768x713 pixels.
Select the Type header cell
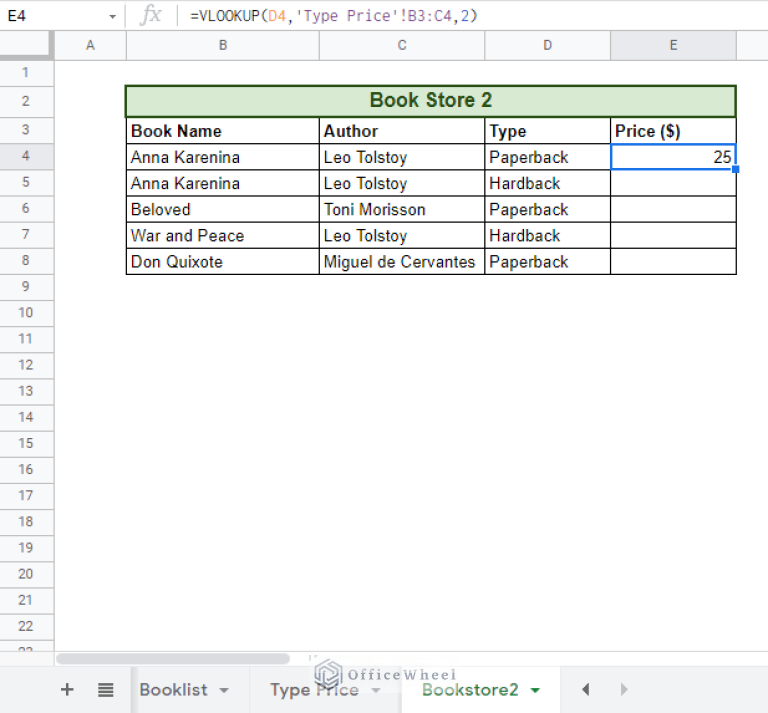pos(548,131)
